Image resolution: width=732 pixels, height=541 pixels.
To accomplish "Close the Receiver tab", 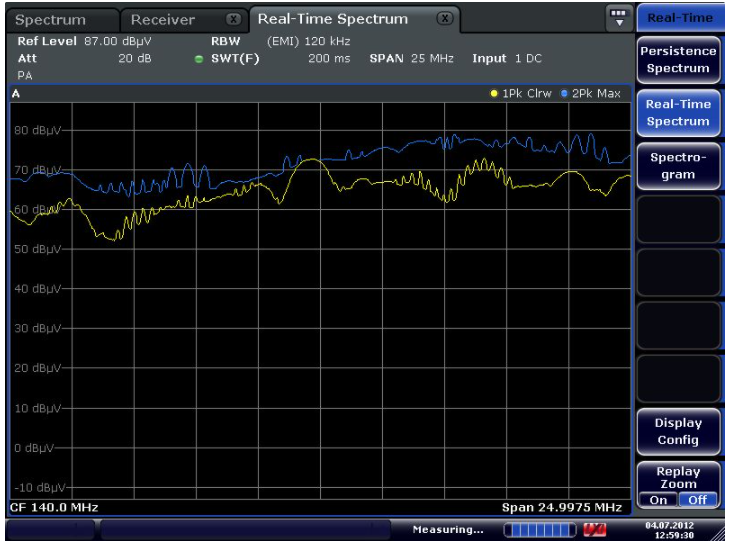I will click(x=233, y=19).
